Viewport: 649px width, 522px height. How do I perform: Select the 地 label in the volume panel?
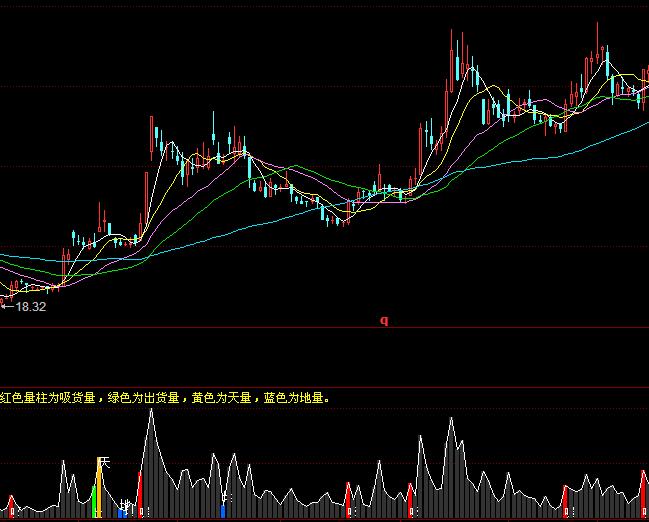(125, 503)
